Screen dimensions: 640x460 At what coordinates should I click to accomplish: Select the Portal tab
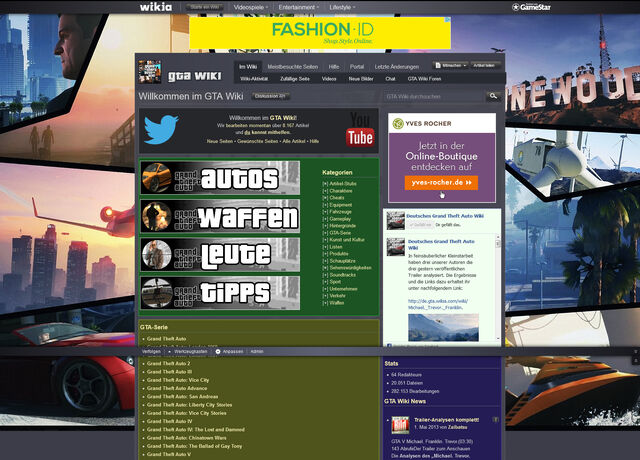[x=357, y=67]
